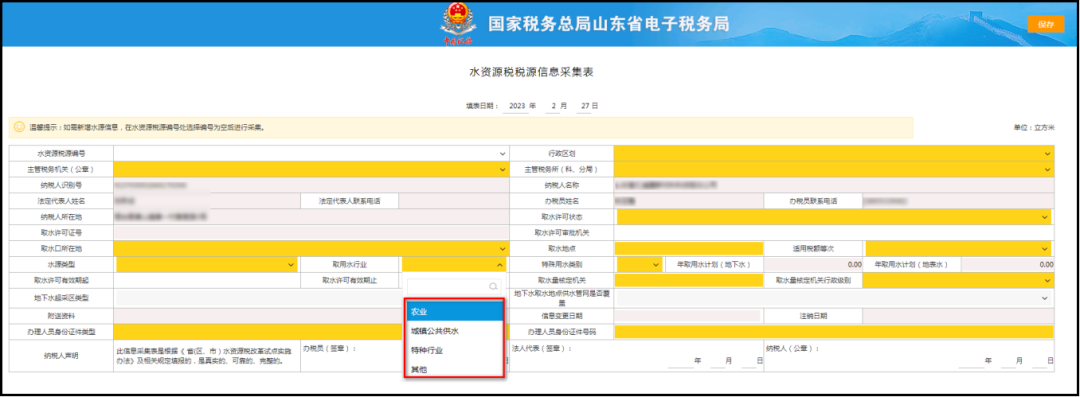
Task: Click the 取水许可证号 input field
Action: coord(311,232)
